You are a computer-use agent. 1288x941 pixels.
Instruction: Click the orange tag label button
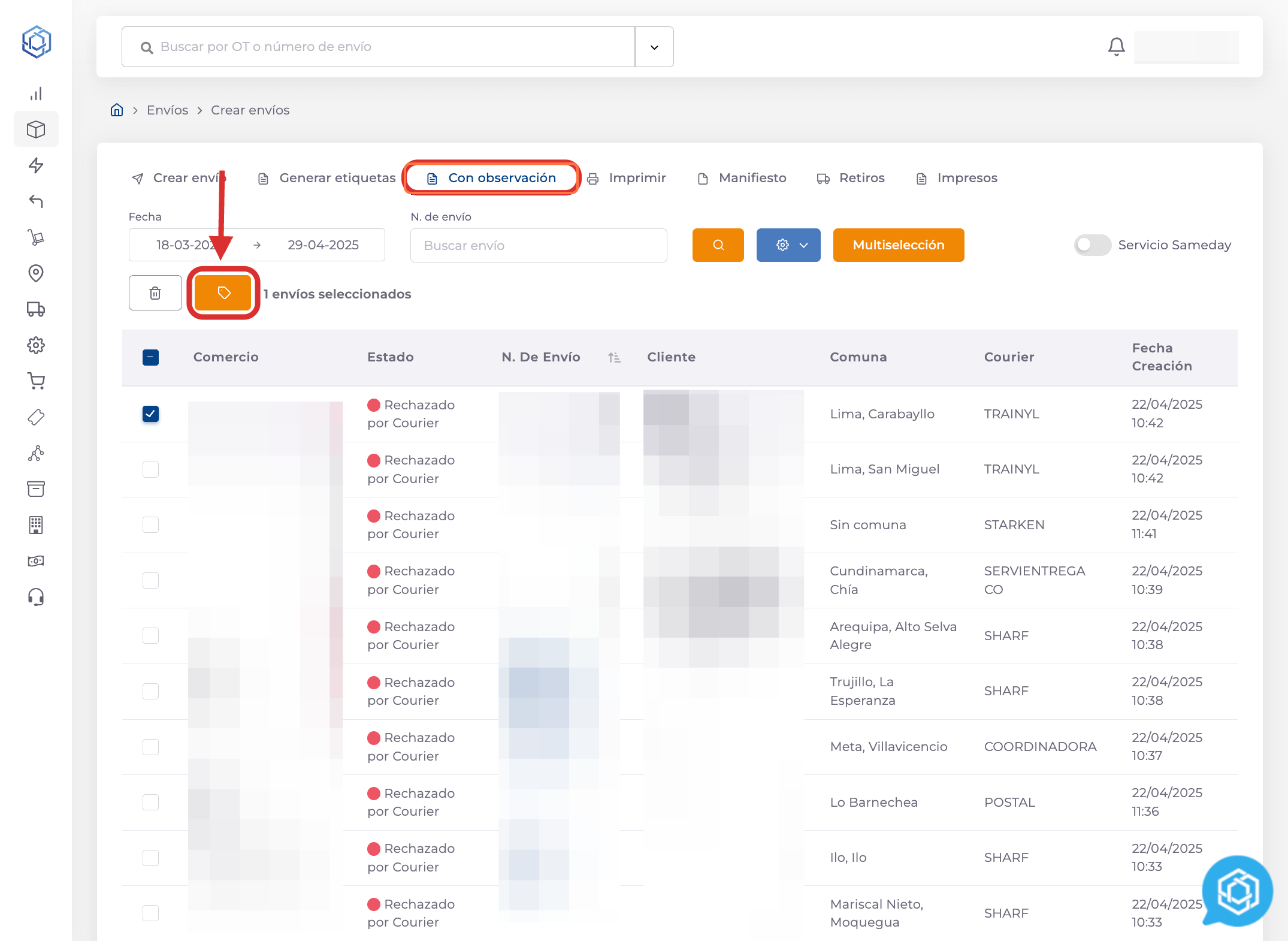(223, 293)
